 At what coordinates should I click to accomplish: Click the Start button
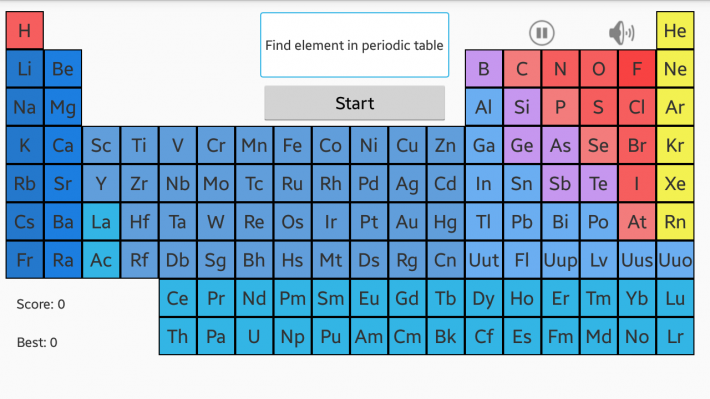coord(355,103)
